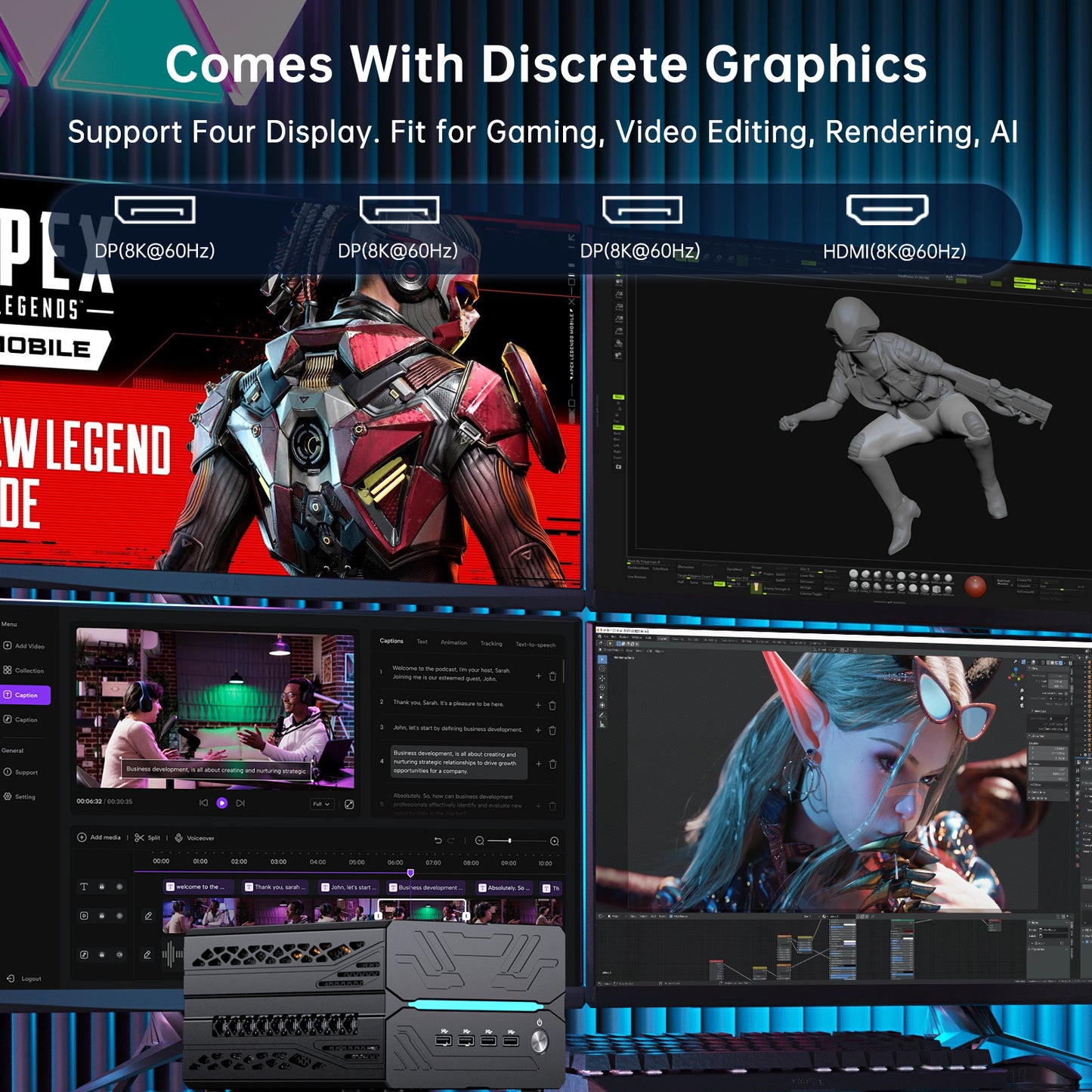Click the camera icon in sculpting window's left shelf
Screen dimensions: 1092x1092
pos(618,467)
